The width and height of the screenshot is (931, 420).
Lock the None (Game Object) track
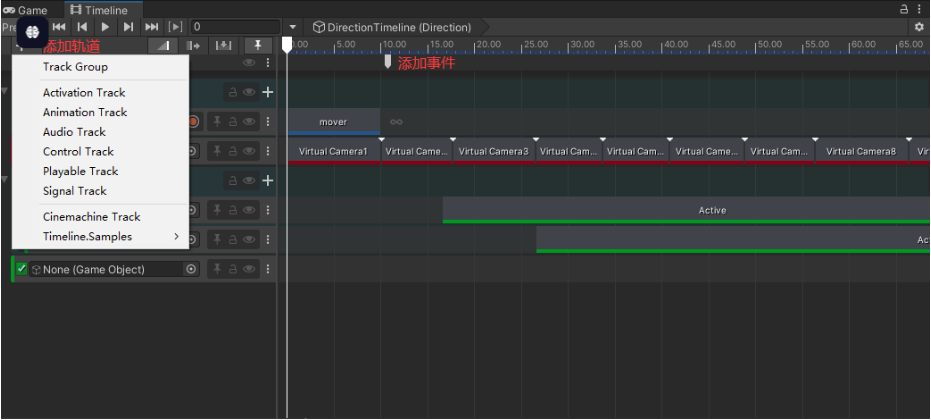pos(233,269)
